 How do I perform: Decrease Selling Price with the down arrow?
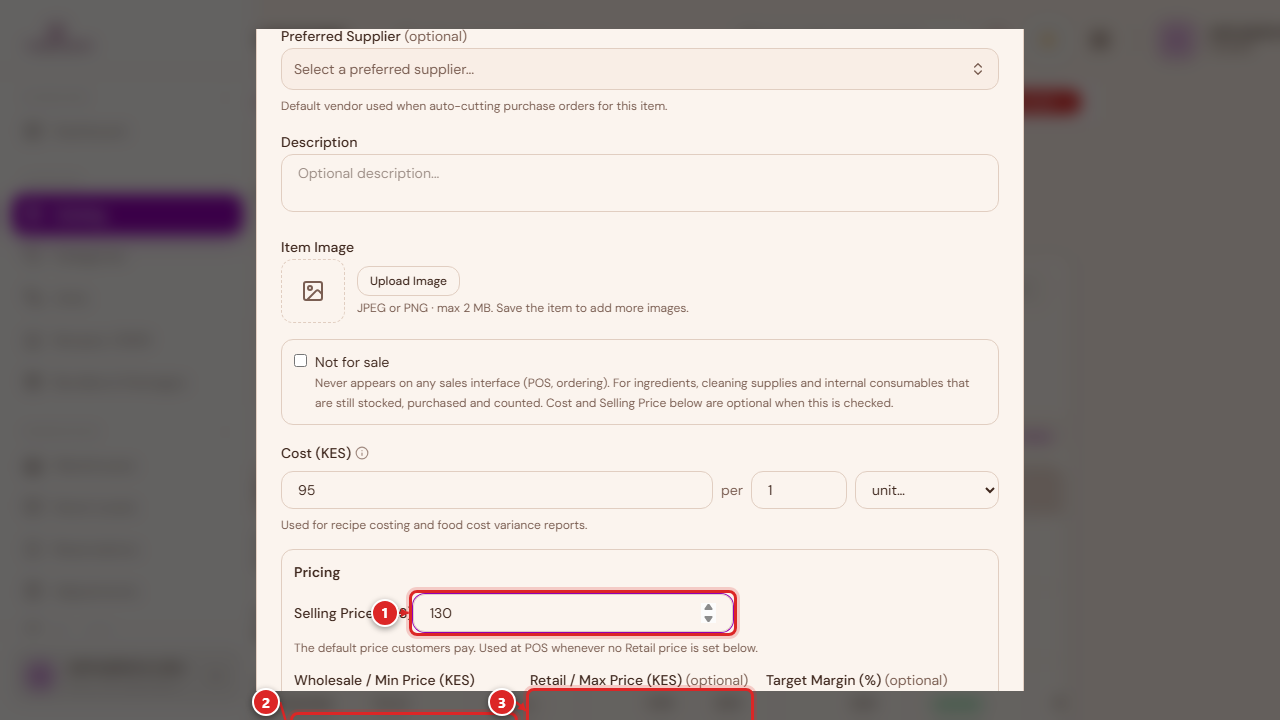coord(708,619)
